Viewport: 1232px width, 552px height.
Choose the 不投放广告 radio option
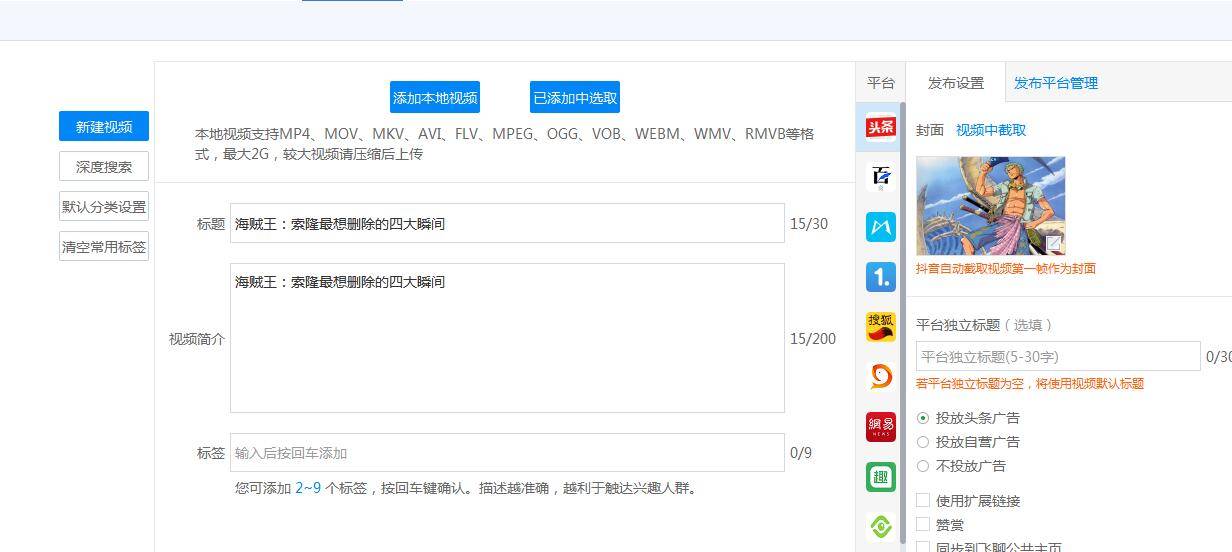pyautogui.click(x=923, y=466)
